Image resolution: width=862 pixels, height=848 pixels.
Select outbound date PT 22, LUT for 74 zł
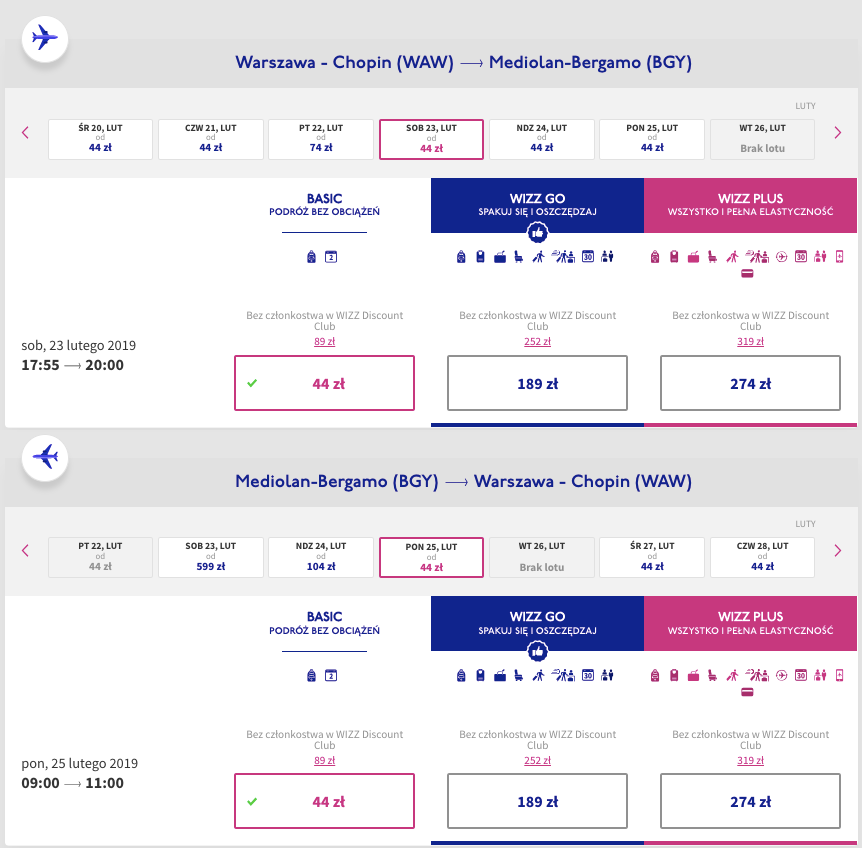click(x=321, y=140)
